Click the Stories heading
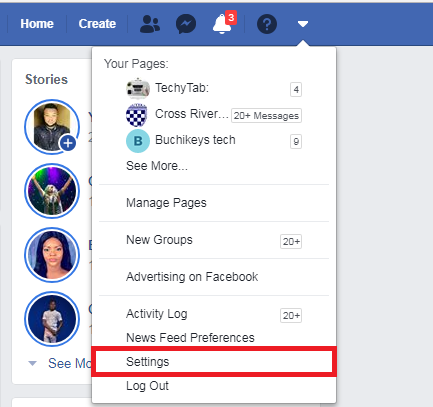Viewport: 433px width, 407px height. coord(46,79)
